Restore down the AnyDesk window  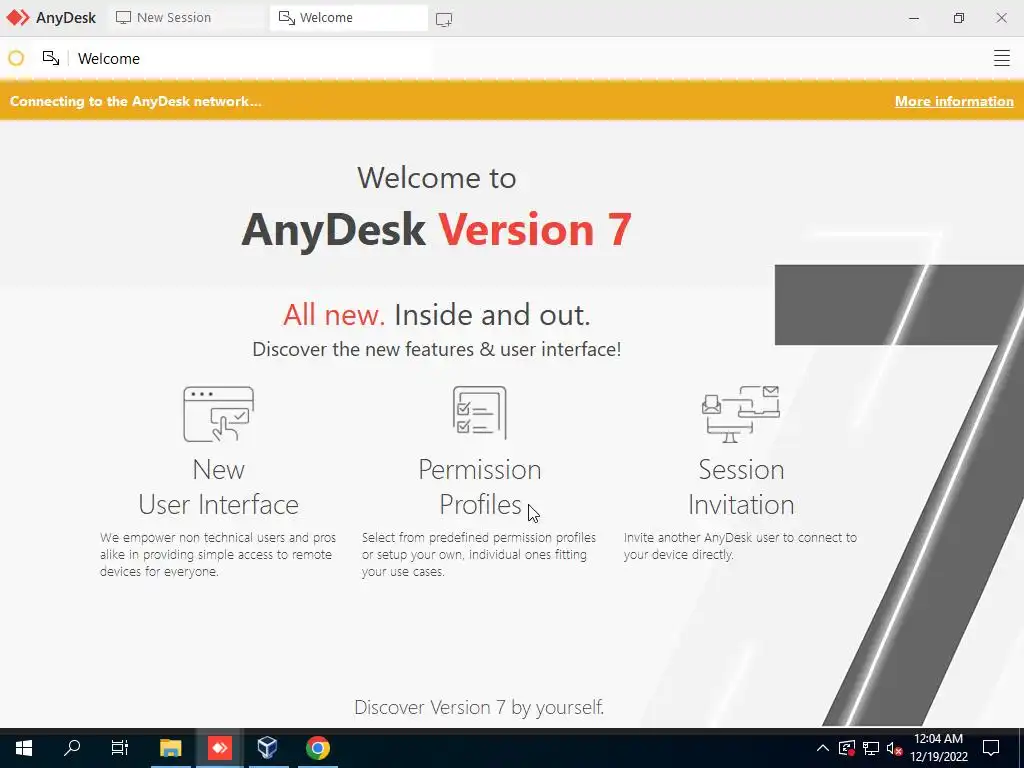(958, 18)
